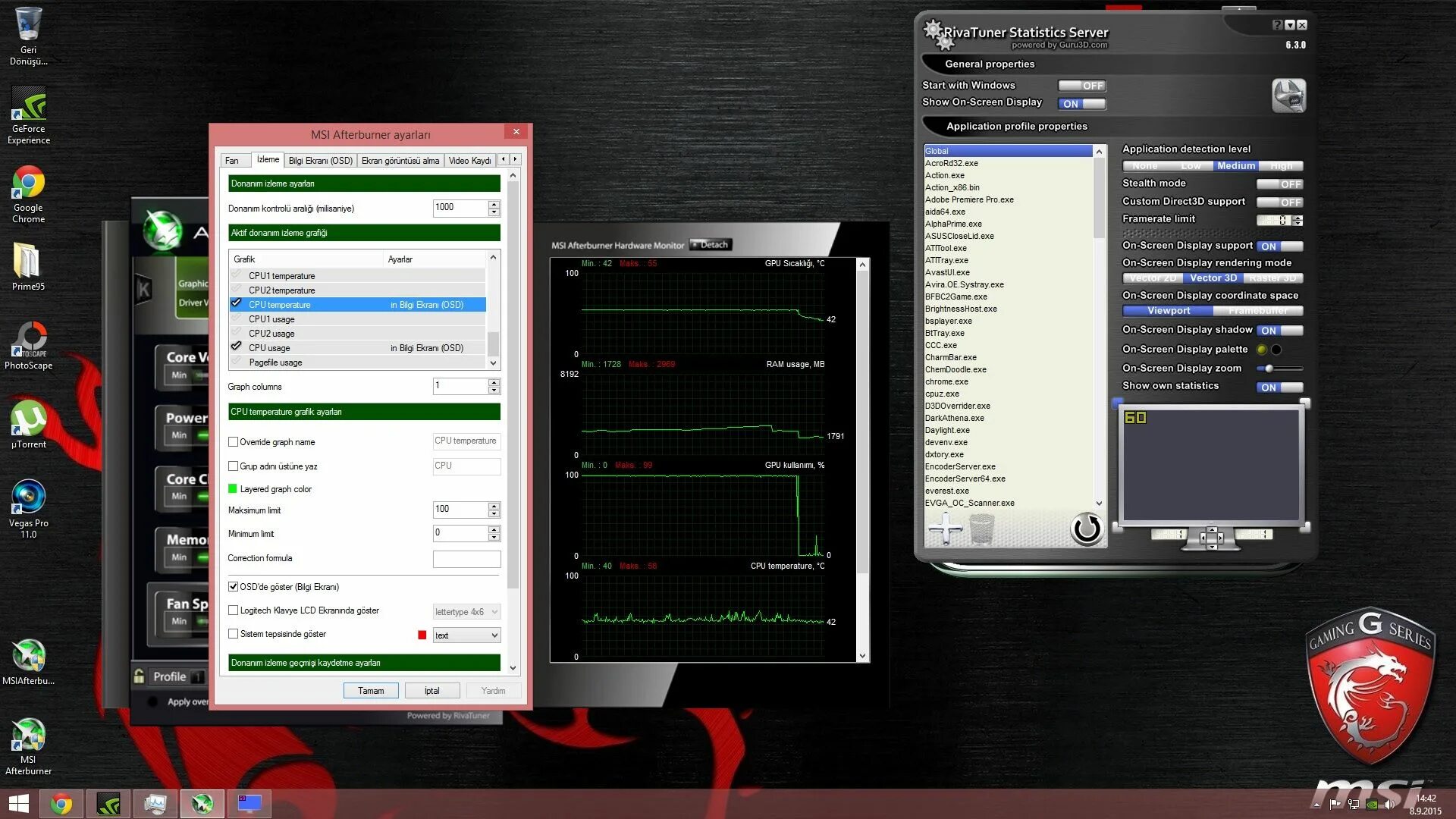
Task: Switch to the RivaTuner monitor taskbar icon
Action: (249, 804)
